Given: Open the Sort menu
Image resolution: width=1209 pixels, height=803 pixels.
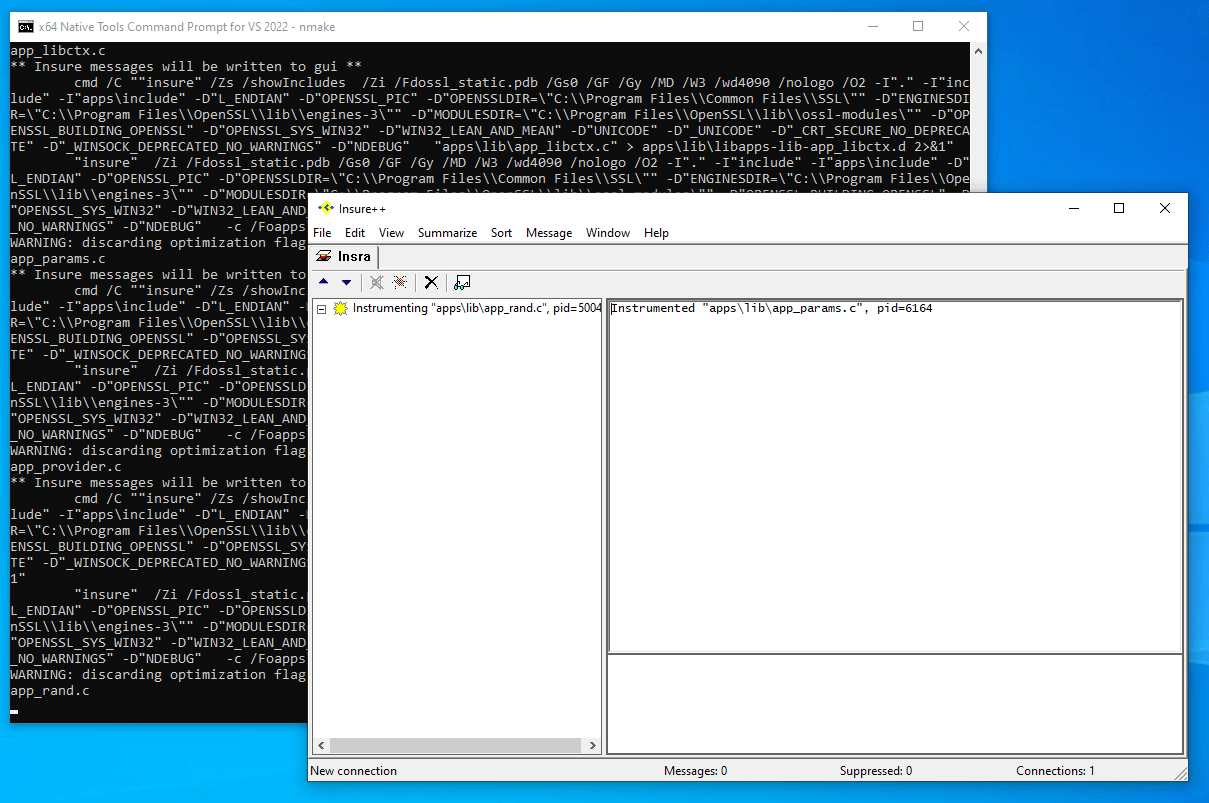Looking at the screenshot, I should (x=501, y=232).
